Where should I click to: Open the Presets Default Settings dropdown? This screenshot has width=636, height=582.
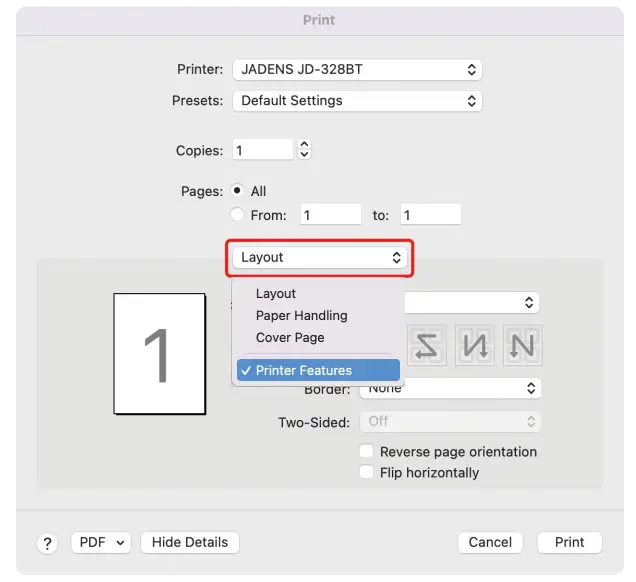(357, 101)
